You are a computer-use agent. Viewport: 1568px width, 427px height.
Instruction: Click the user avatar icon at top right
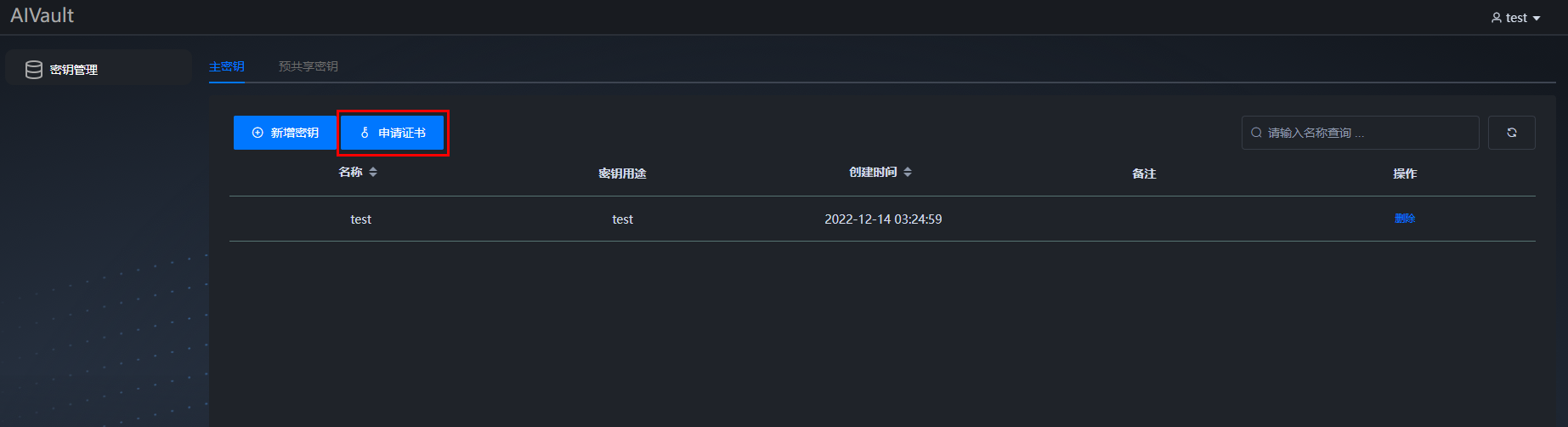click(1497, 18)
